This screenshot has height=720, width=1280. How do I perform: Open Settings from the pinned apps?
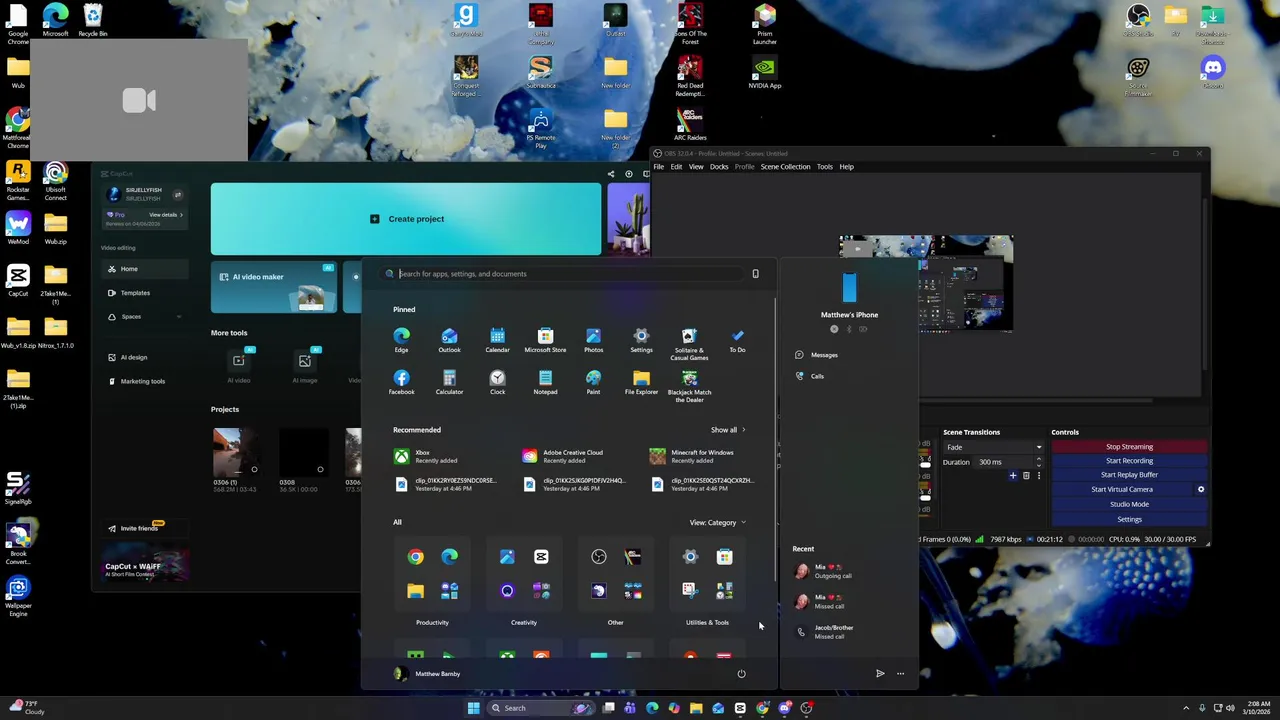click(x=641, y=340)
